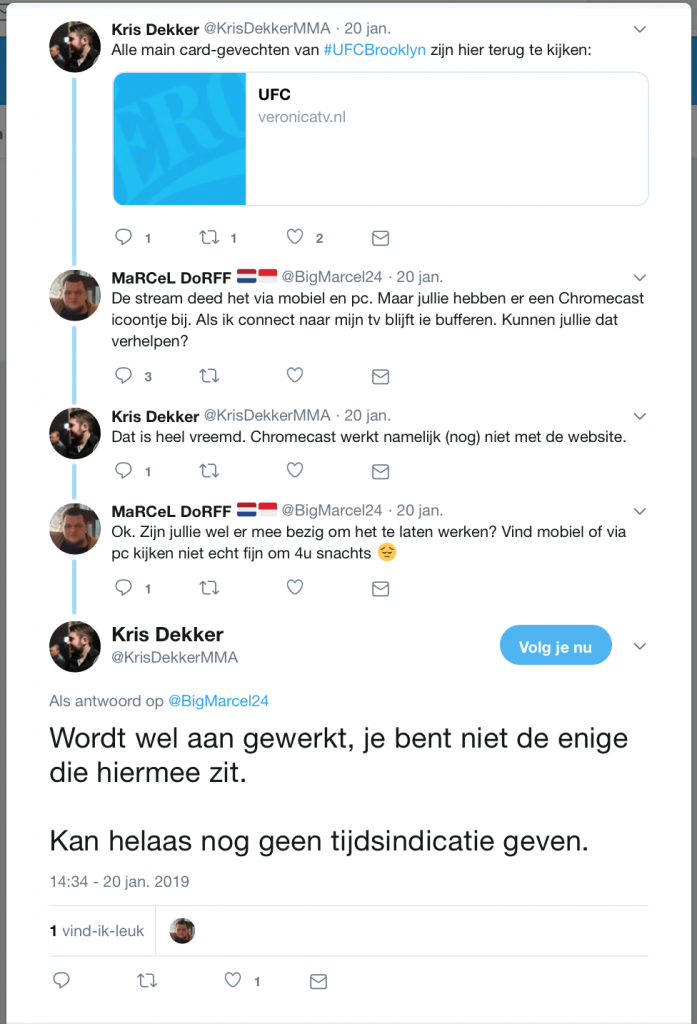The height and width of the screenshot is (1024, 697).
Task: Open the options menu on the first tweet
Action: click(639, 30)
